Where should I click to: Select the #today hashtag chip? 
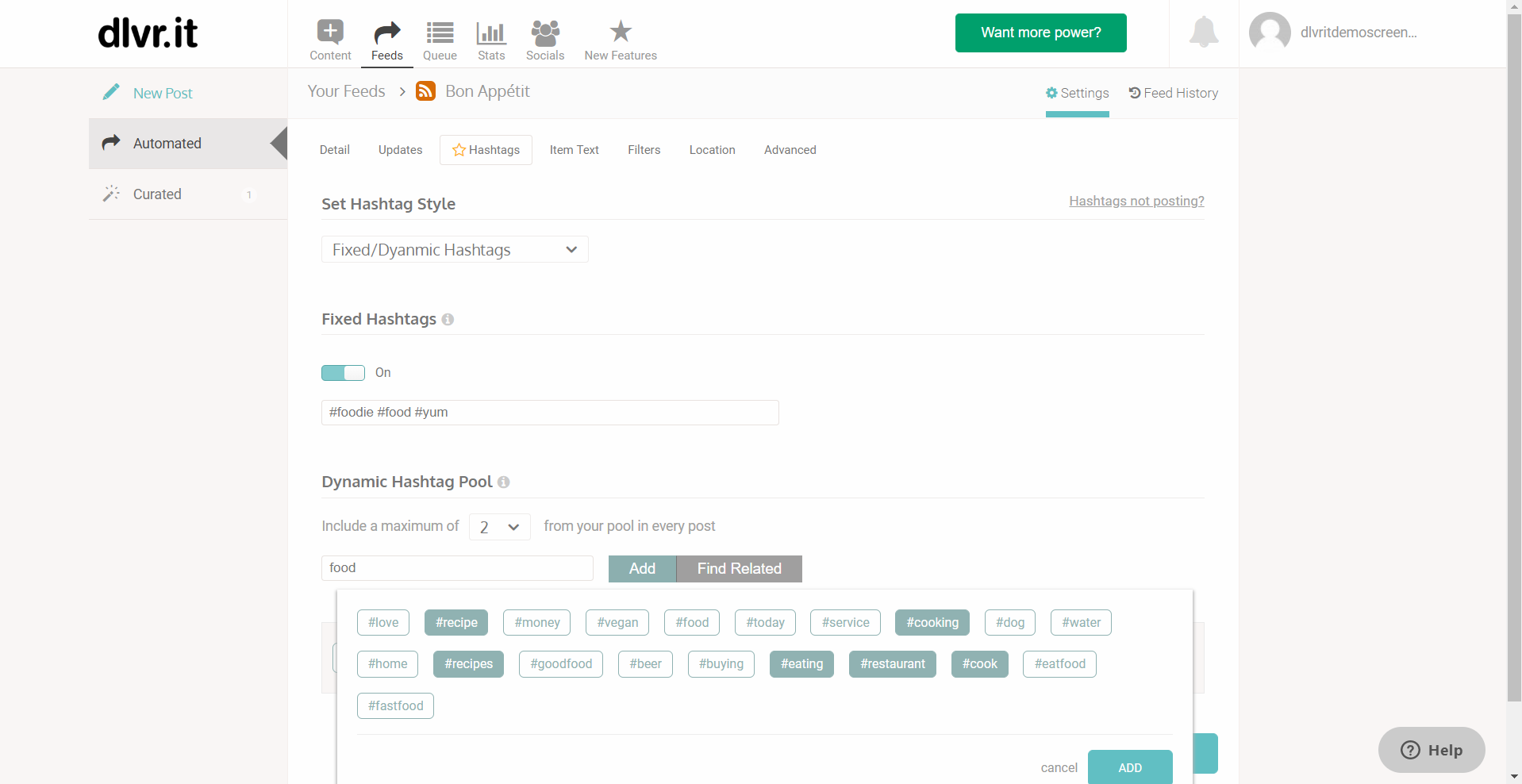pos(765,623)
